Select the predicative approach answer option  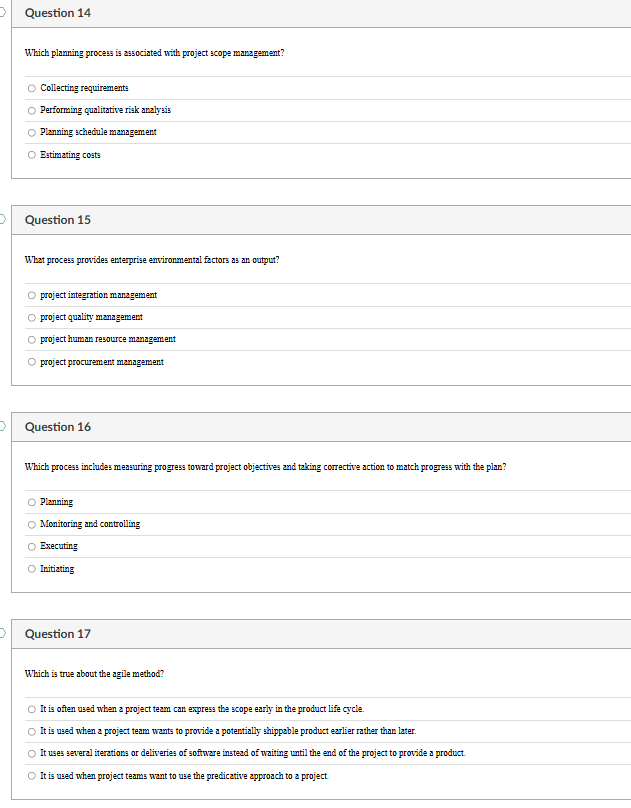(x=31, y=775)
